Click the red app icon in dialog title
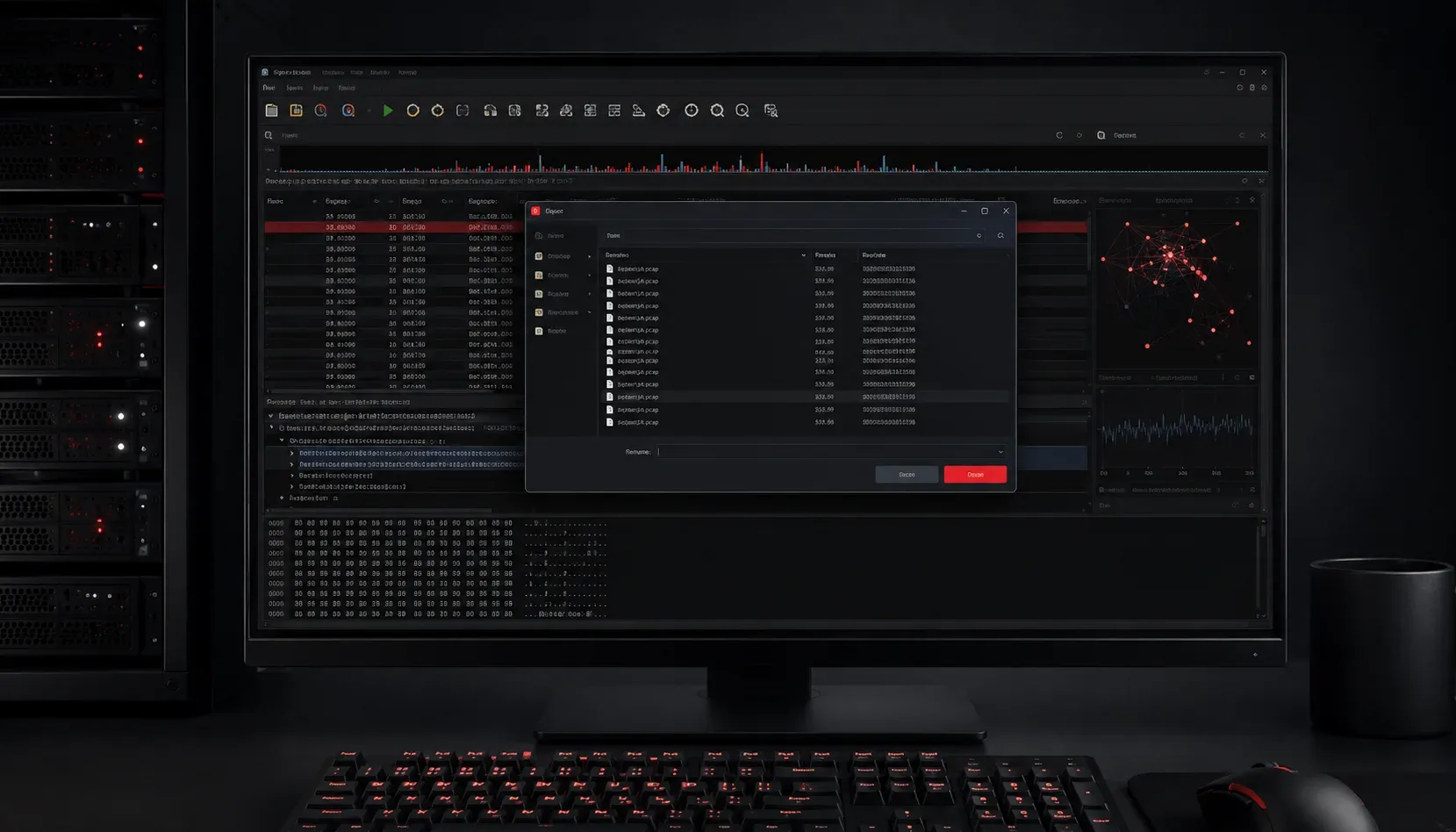Screen dimensions: 1456x832 click(x=535, y=212)
